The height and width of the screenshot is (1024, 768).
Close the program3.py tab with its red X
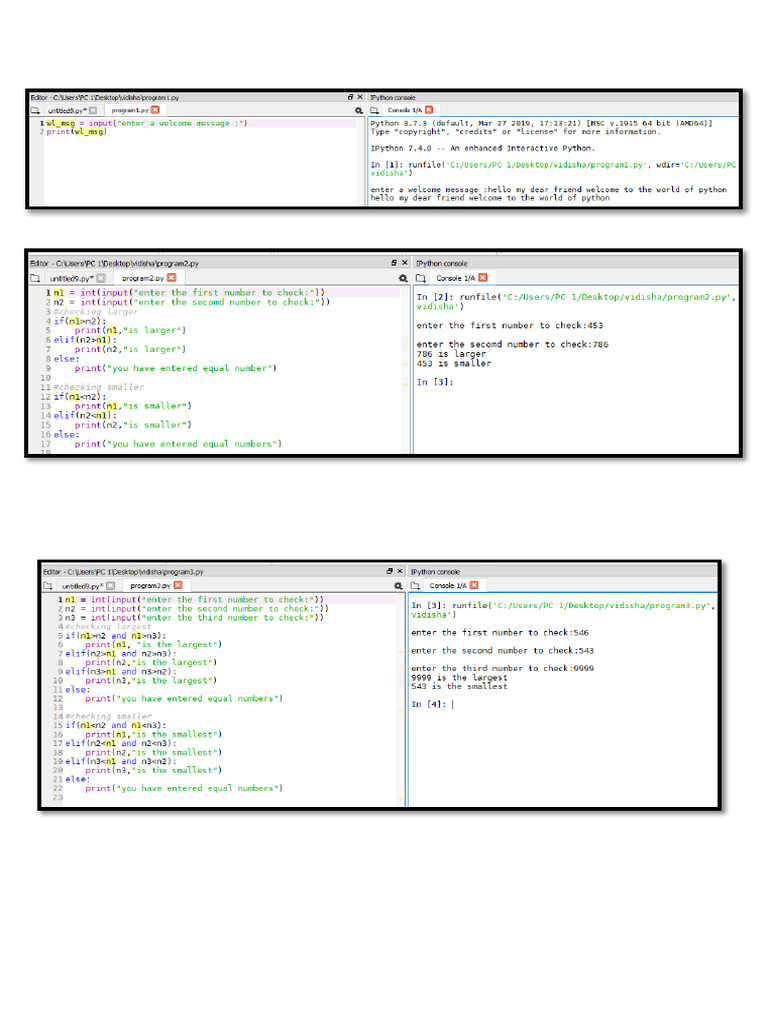(178, 585)
